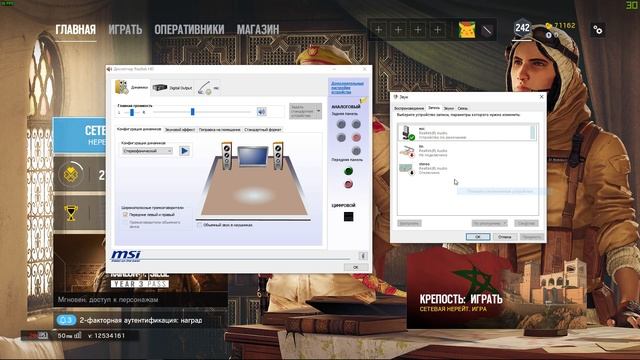
Task: Click 'Настроить' button in Sound dialog
Action: (409, 223)
